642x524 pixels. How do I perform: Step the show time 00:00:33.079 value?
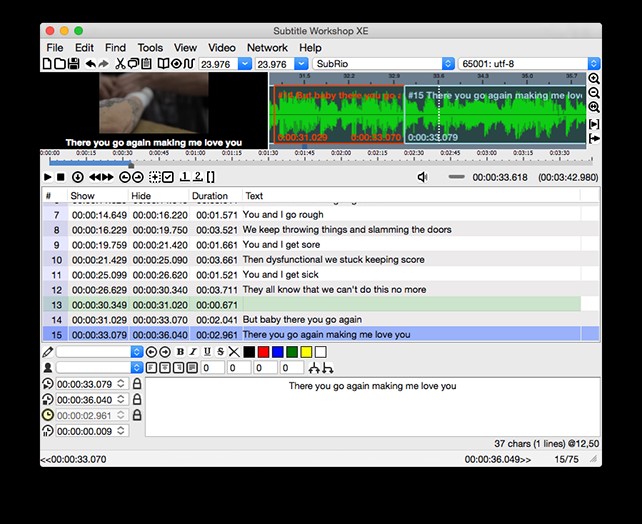pyautogui.click(x=121, y=384)
